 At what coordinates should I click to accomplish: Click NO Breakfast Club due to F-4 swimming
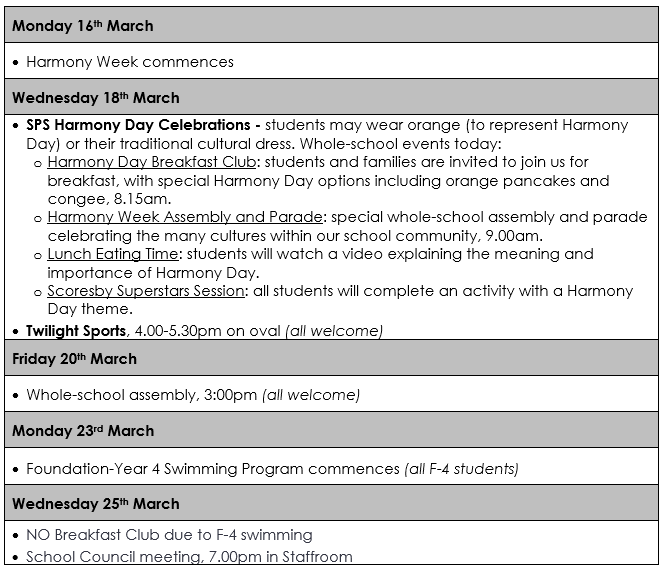click(x=169, y=535)
